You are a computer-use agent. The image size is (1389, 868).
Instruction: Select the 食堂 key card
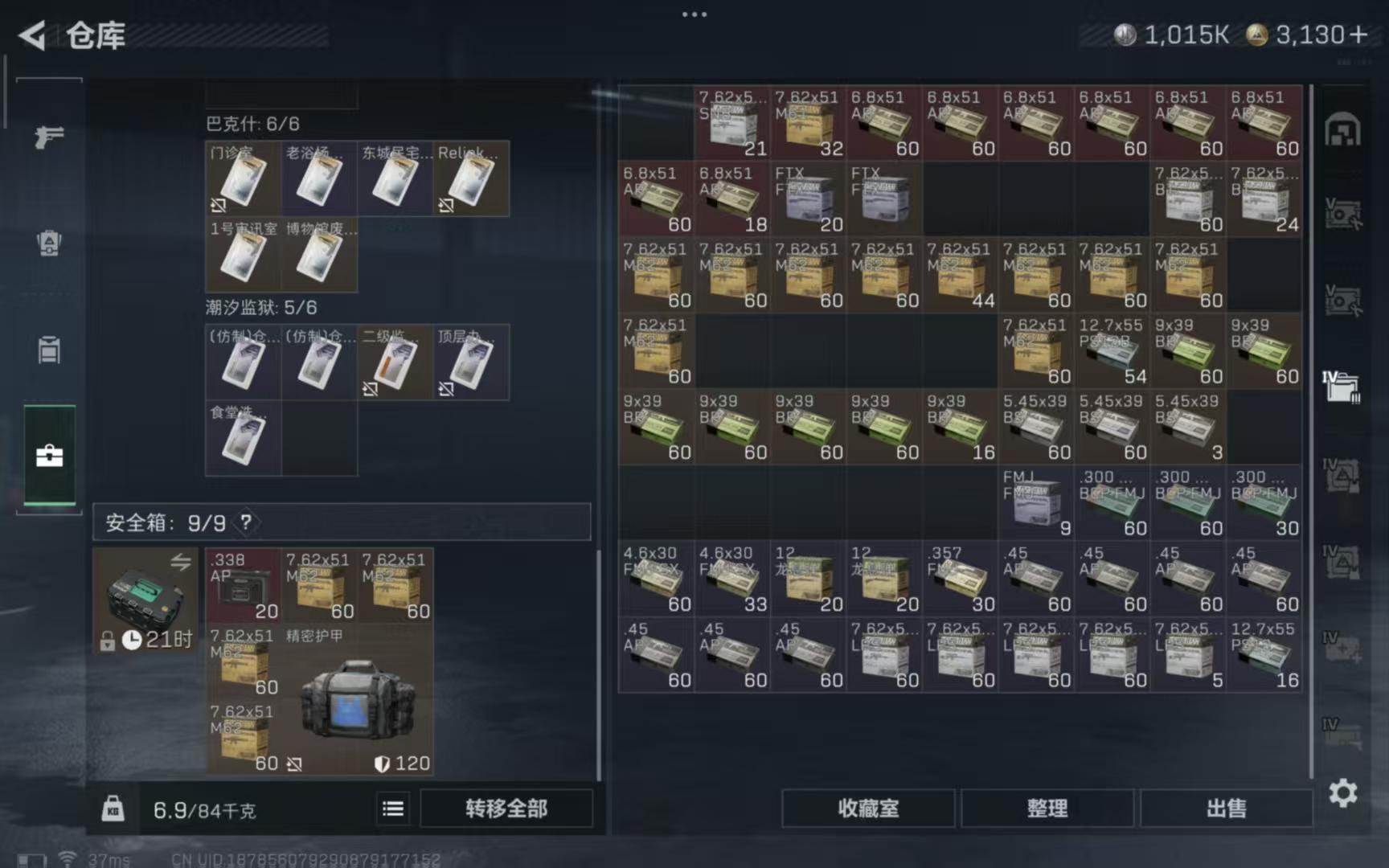[243, 438]
